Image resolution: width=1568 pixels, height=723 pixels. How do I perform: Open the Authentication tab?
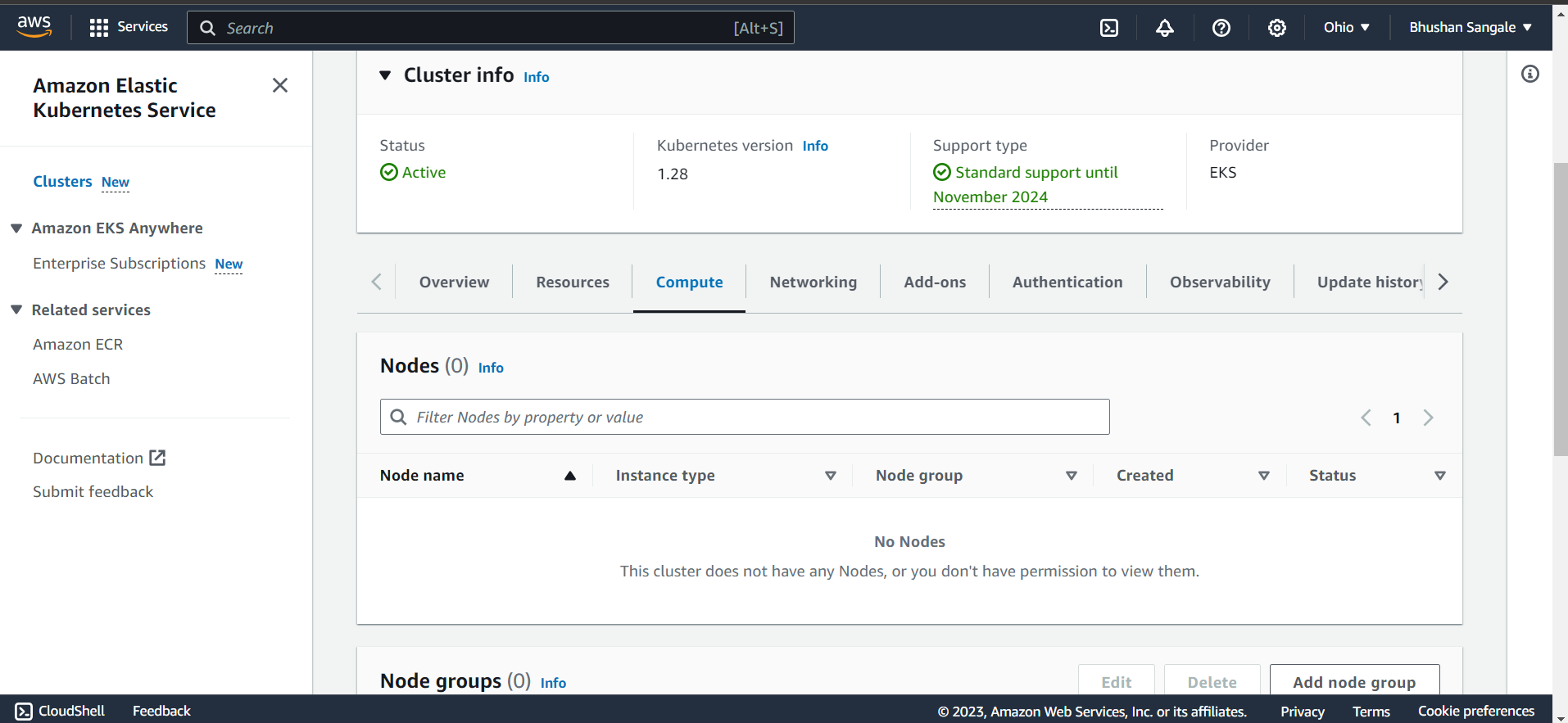point(1067,282)
